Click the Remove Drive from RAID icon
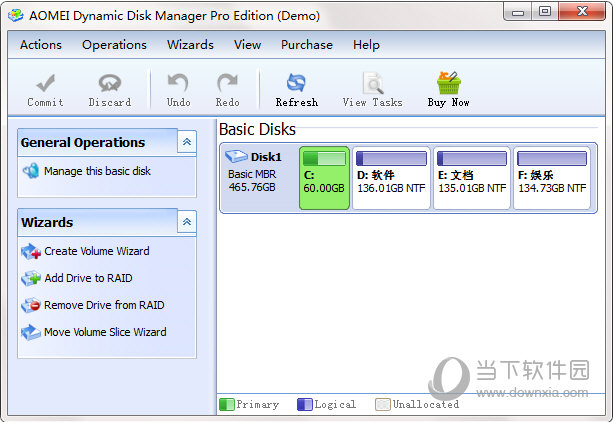 (31, 305)
